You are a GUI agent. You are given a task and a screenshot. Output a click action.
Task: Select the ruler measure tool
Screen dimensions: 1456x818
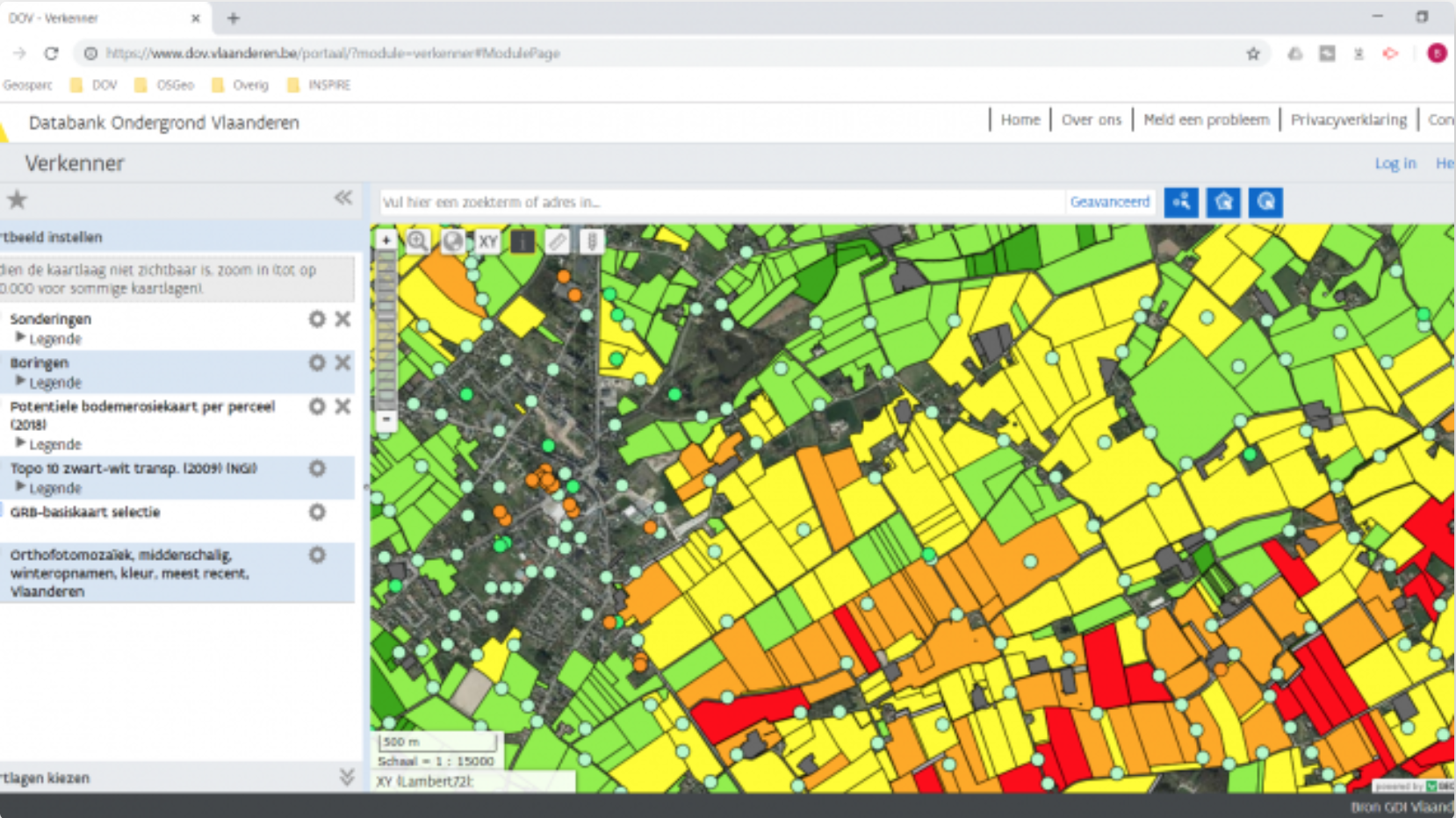click(557, 240)
